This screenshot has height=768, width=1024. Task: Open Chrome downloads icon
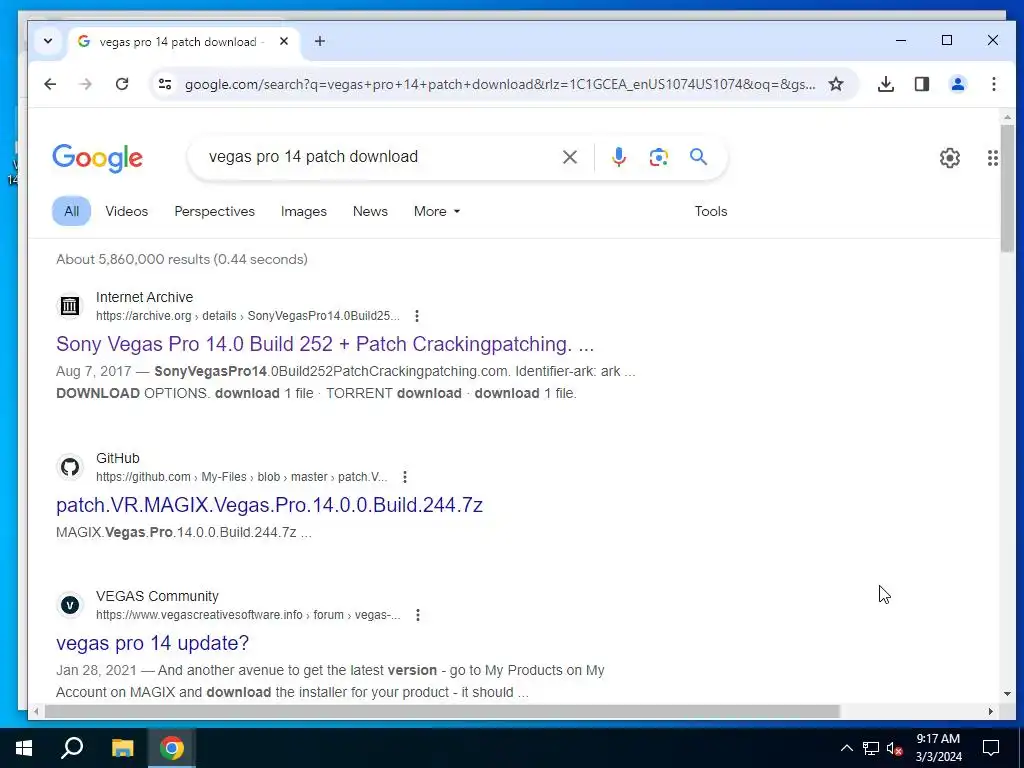click(886, 84)
